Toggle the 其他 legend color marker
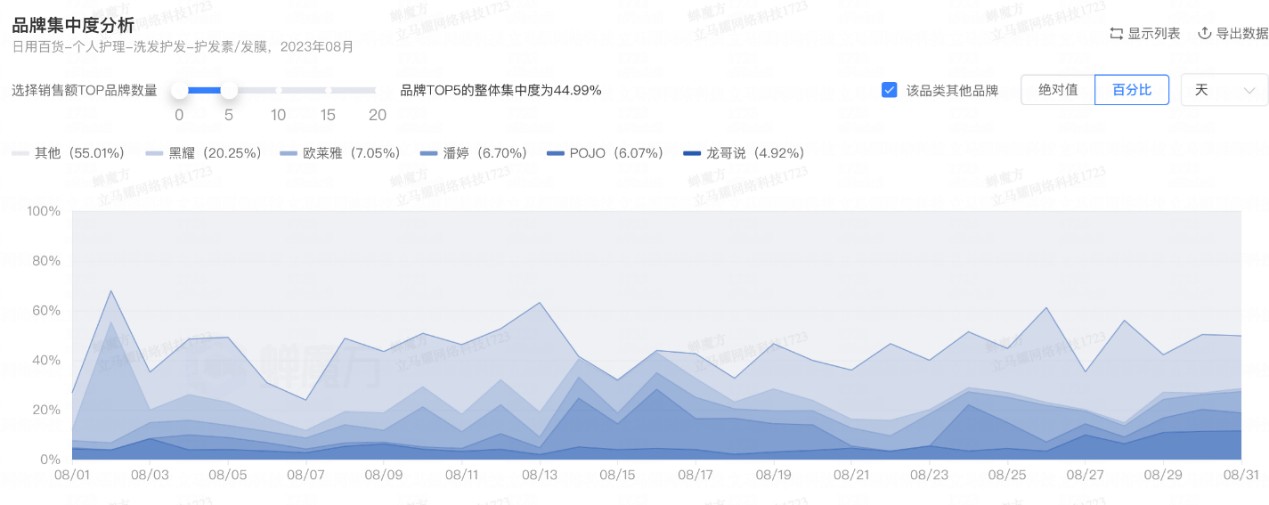The image size is (1269, 505). [x=20, y=154]
